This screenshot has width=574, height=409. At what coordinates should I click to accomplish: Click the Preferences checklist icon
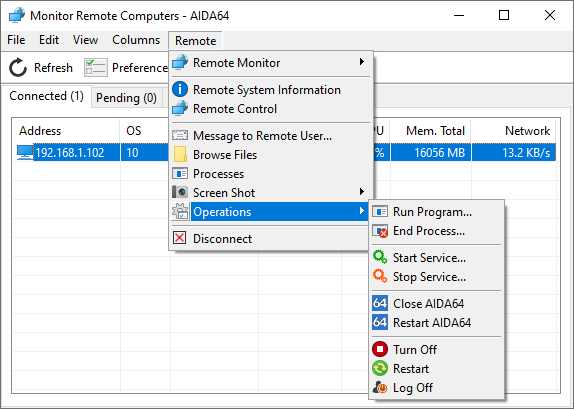[96, 67]
